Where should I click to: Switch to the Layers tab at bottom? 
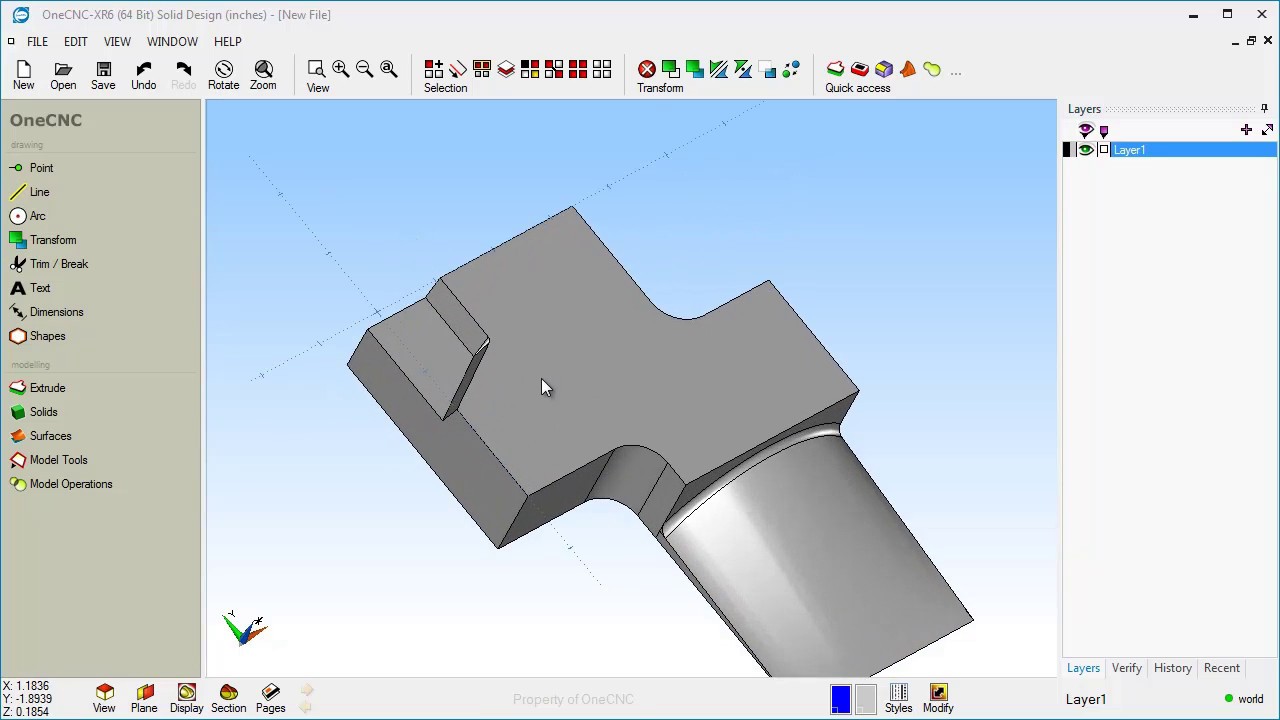click(x=1083, y=668)
